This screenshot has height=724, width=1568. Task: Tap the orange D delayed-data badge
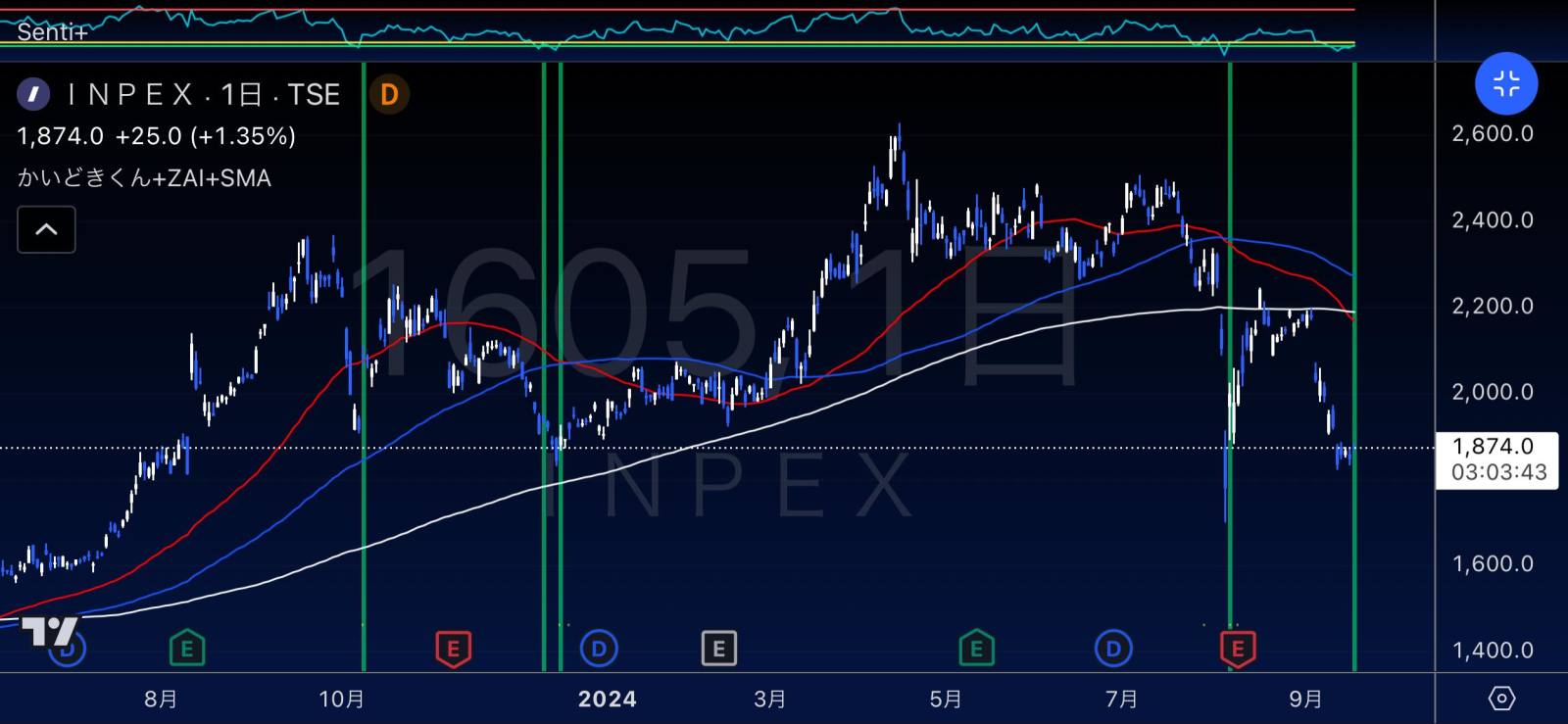pyautogui.click(x=389, y=94)
